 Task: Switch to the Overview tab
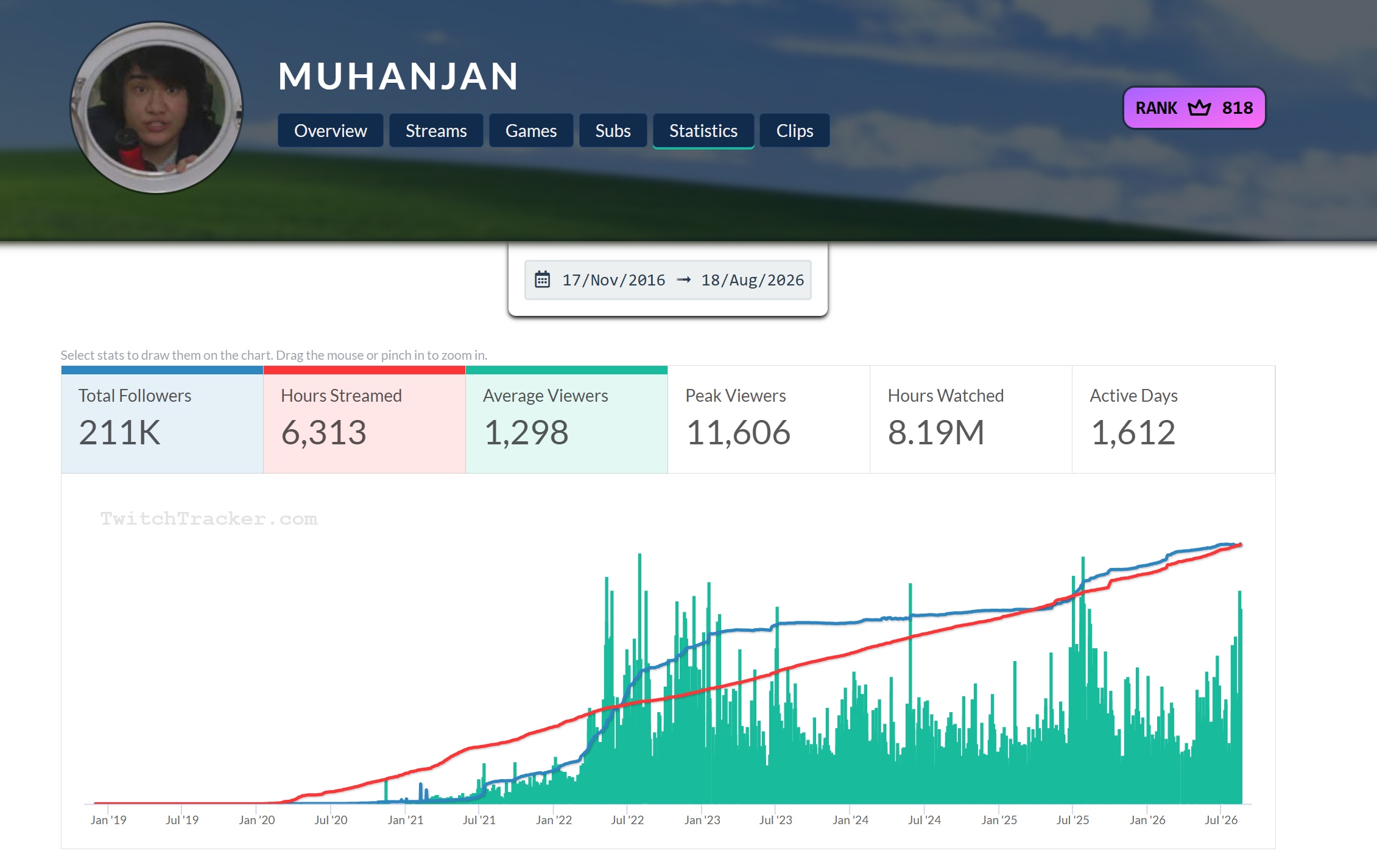tap(331, 130)
